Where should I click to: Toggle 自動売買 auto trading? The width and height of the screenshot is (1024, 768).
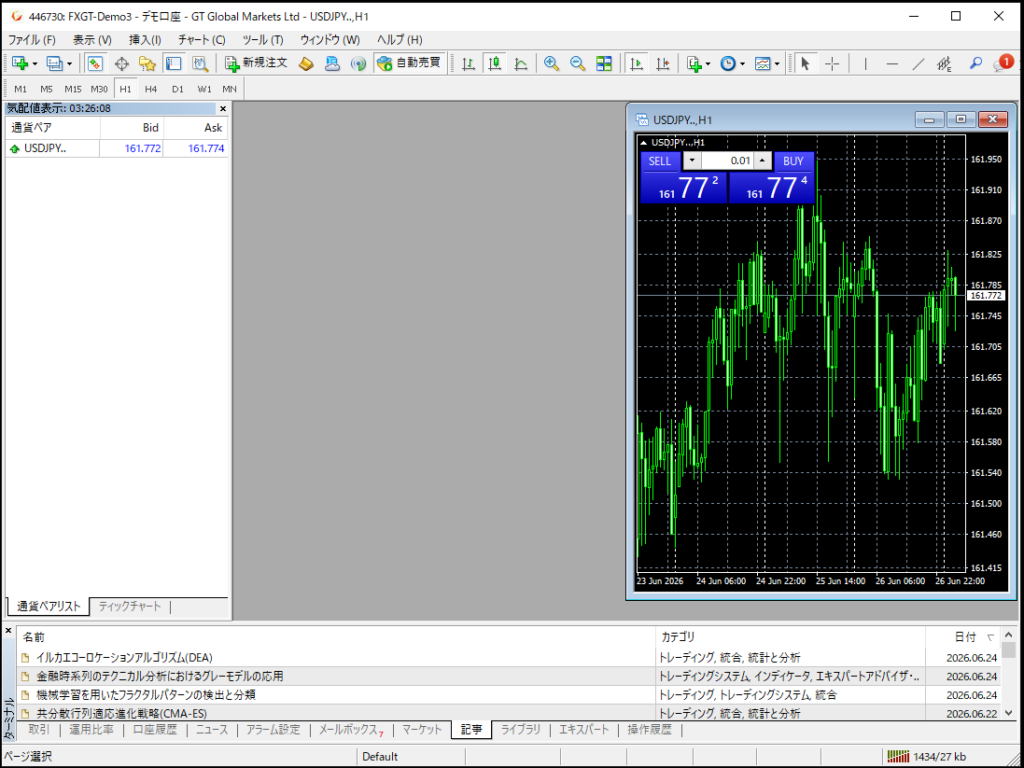point(409,63)
